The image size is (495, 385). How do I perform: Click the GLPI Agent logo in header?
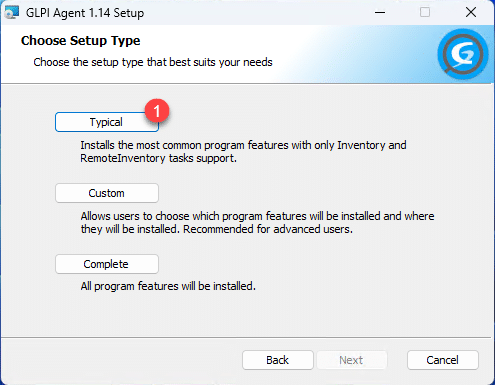tap(463, 54)
